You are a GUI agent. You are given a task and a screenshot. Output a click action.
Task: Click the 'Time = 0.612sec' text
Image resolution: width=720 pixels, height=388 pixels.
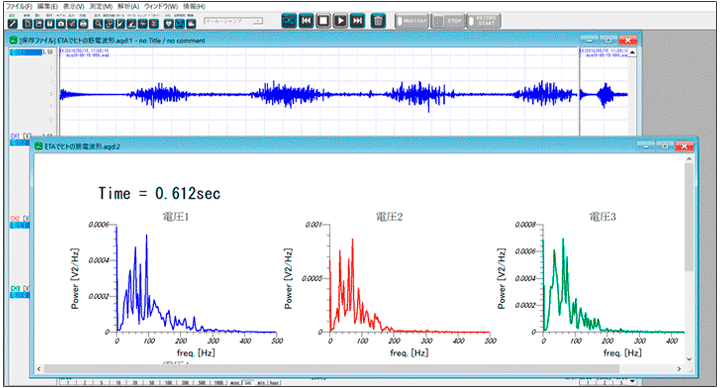click(159, 193)
